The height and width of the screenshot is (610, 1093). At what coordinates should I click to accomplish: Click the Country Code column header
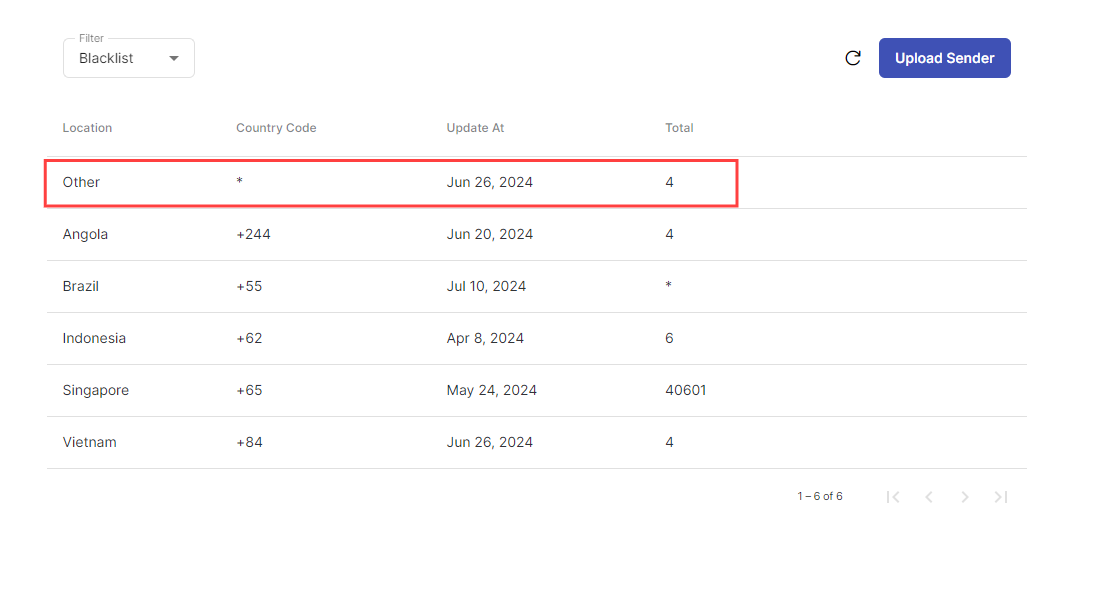click(x=276, y=128)
